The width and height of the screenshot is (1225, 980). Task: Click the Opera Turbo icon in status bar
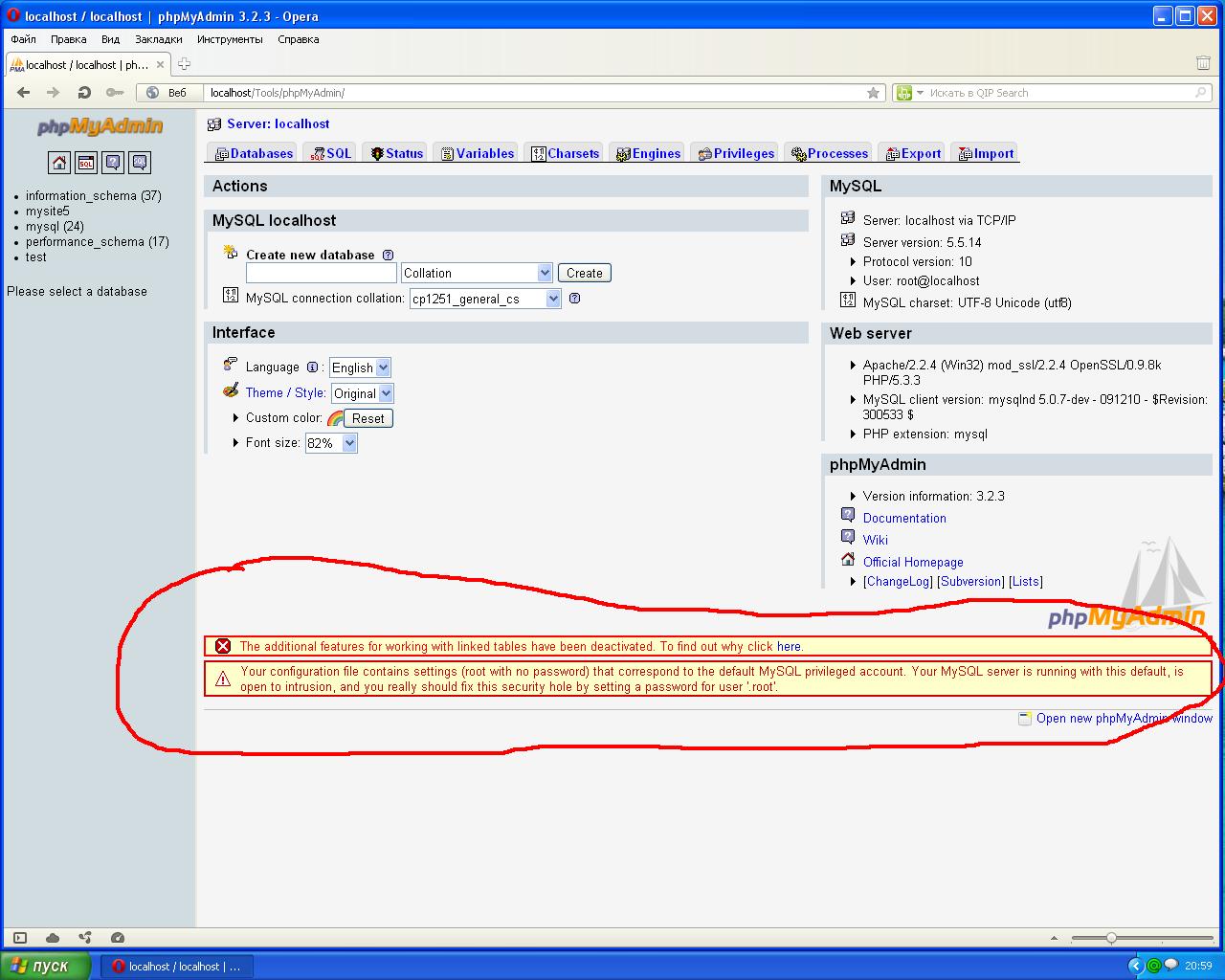pos(118,938)
